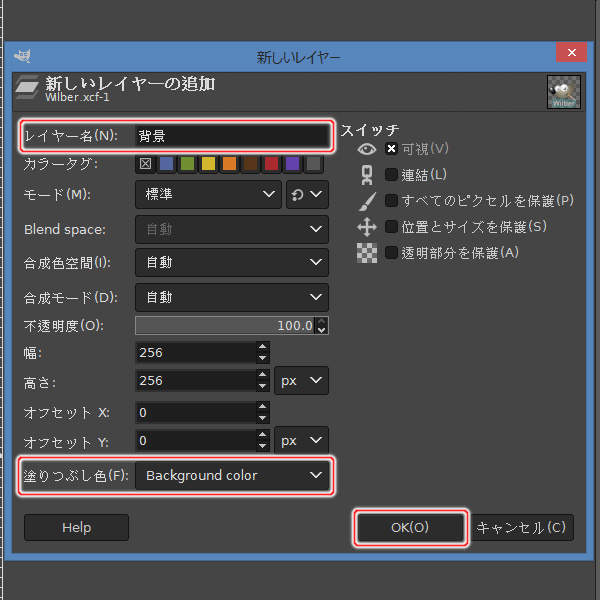Open the offset unit px dropdown

[x=302, y=441]
